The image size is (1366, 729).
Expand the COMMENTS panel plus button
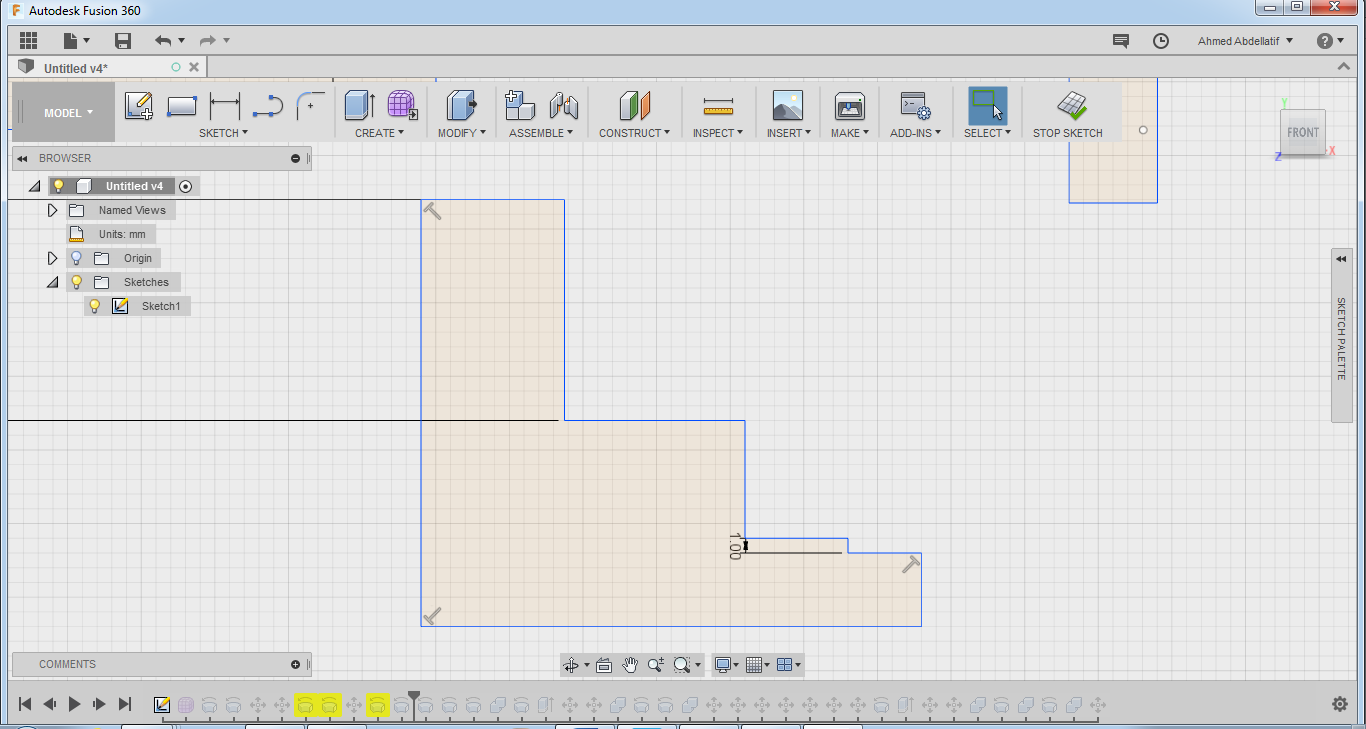tap(295, 664)
